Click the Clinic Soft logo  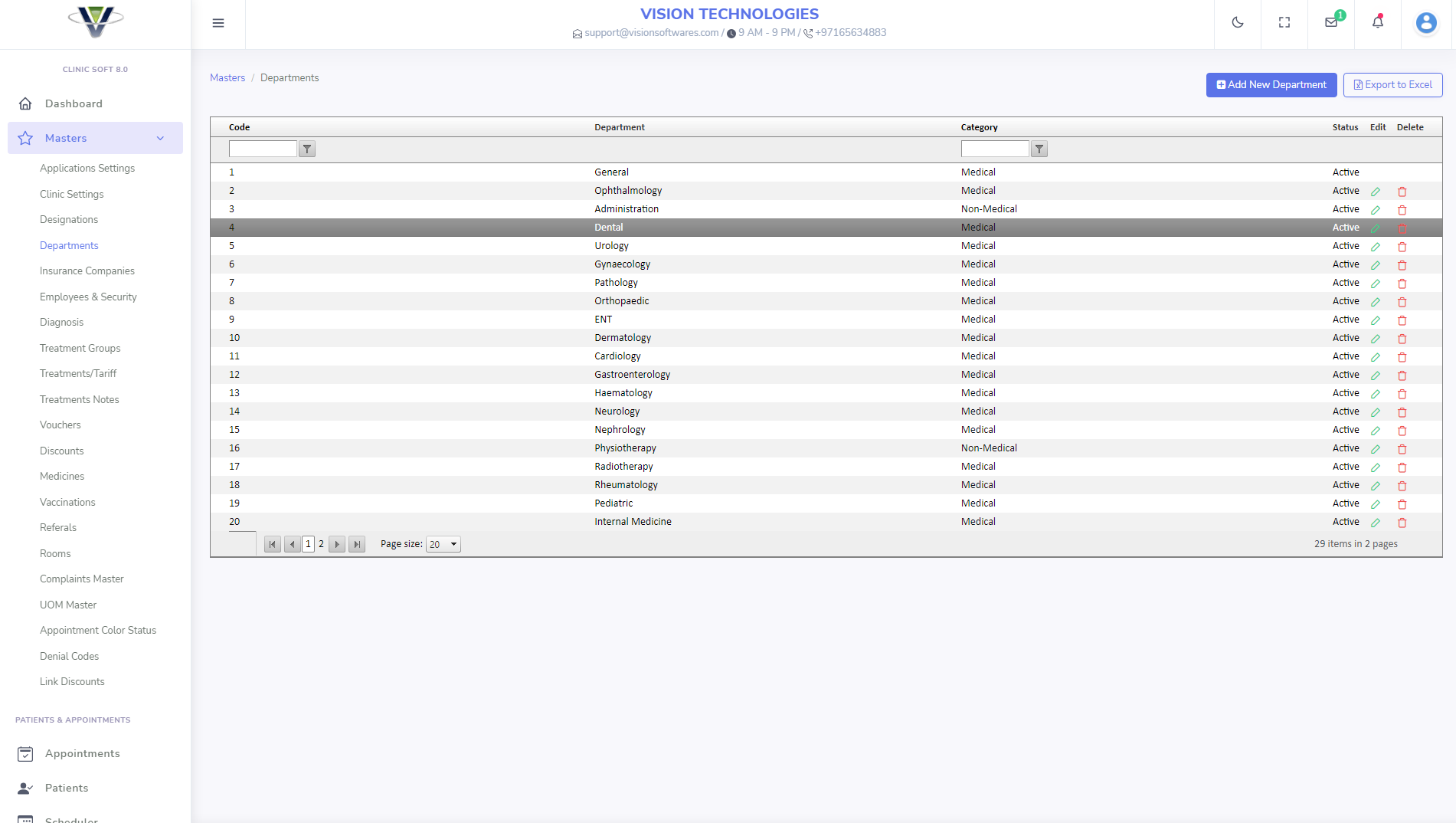(95, 22)
